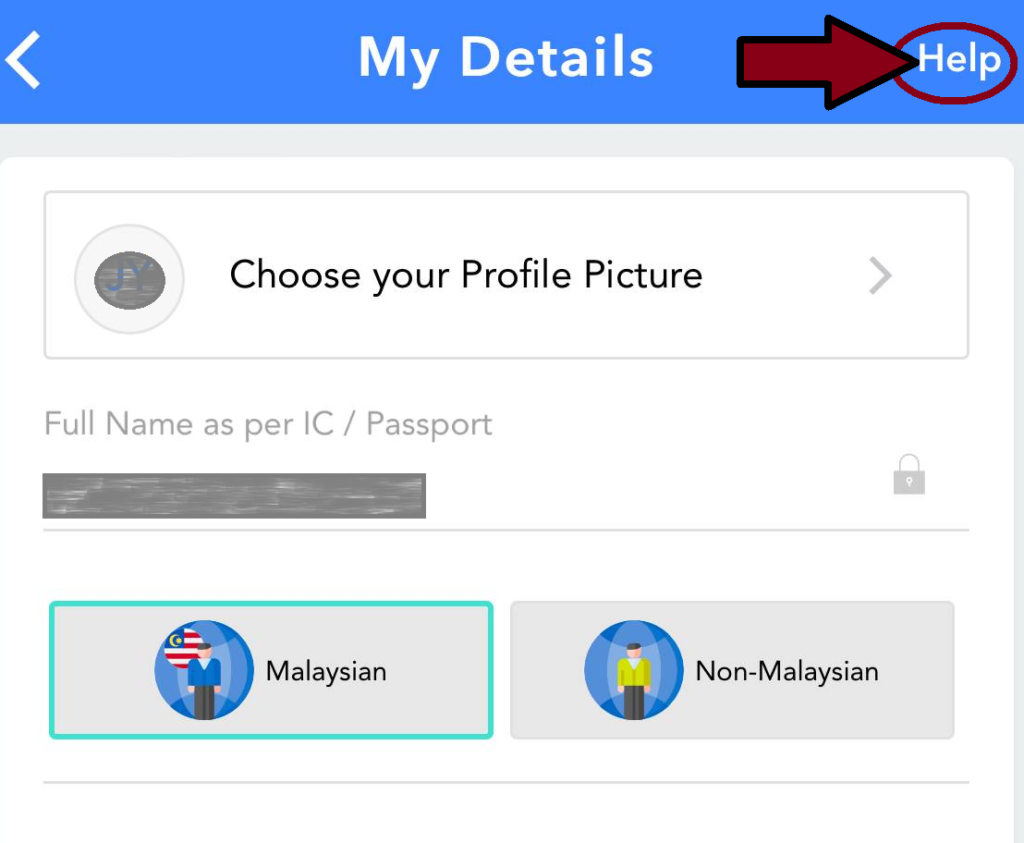Click the Non-Malaysian person globe icon
This screenshot has height=843, width=1024.
point(633,670)
